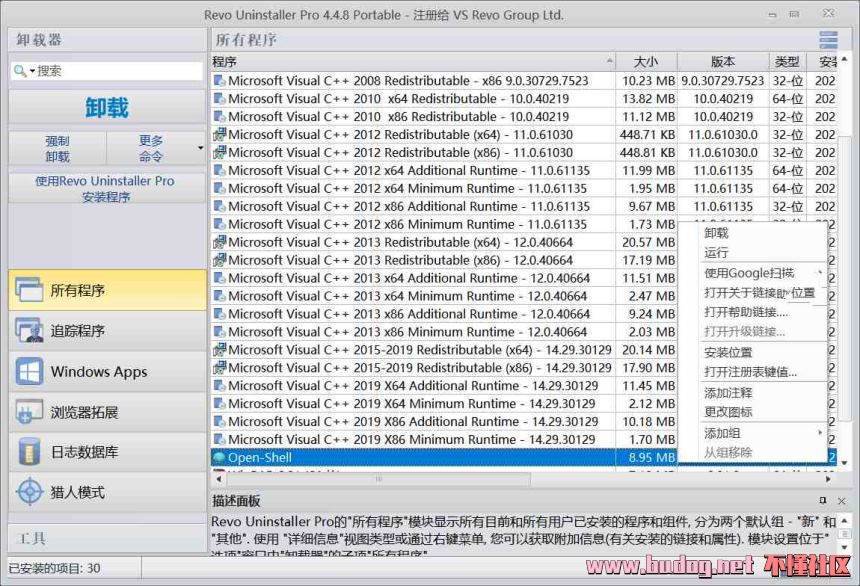Open the Windows Apps module
The height and width of the screenshot is (586, 860).
pyautogui.click(x=108, y=371)
